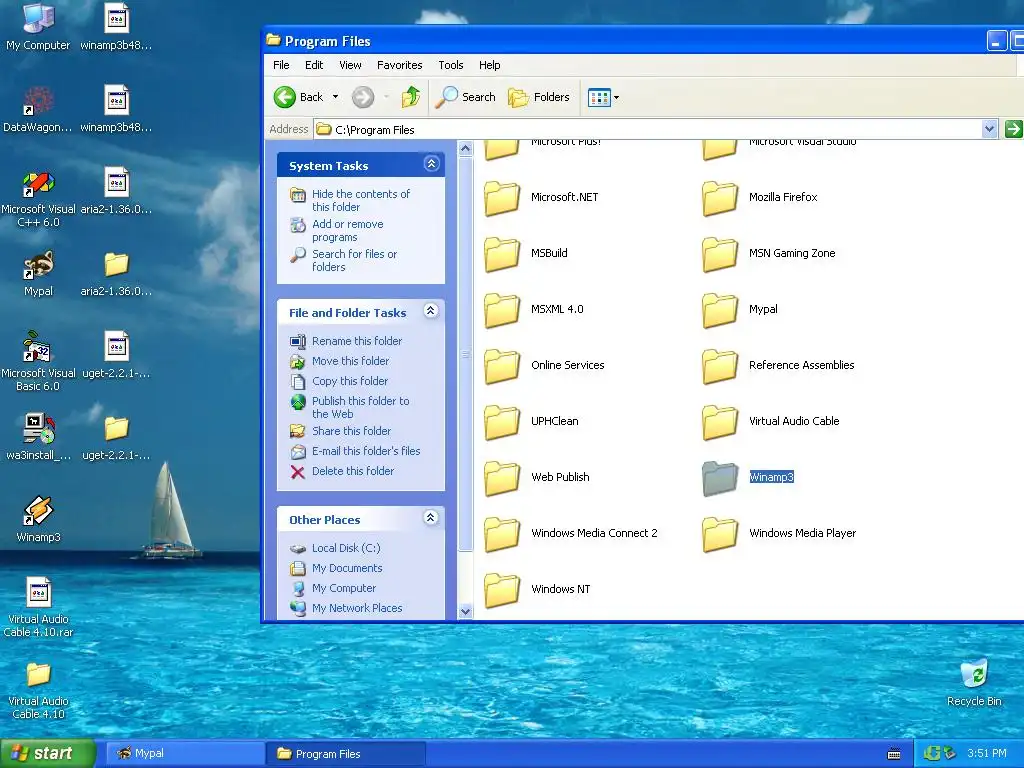Select the MSN Gaming Zone folder
Viewport: 1024px width, 768px height.
pos(769,253)
